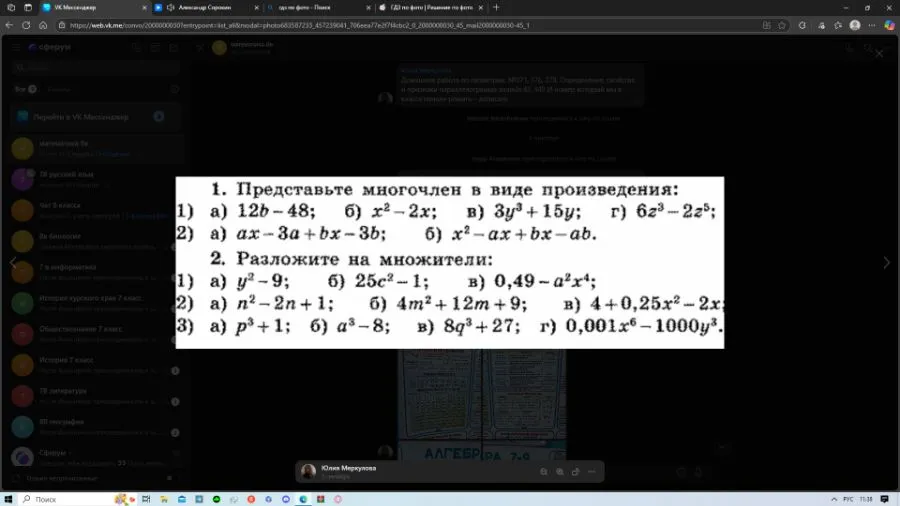
Task: Open the notification center icon
Action: tap(885, 499)
